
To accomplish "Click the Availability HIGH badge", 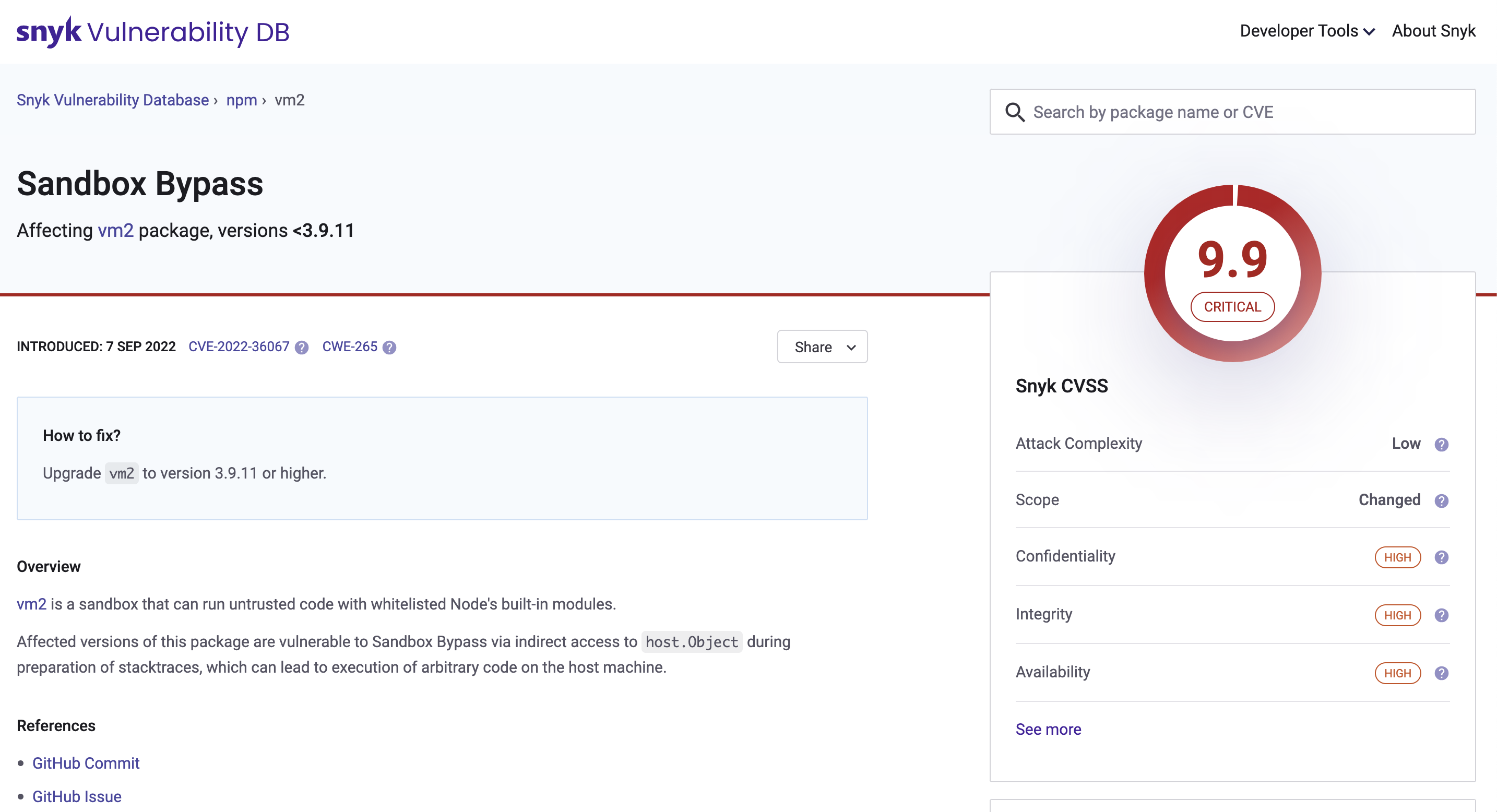I will pos(1398,673).
